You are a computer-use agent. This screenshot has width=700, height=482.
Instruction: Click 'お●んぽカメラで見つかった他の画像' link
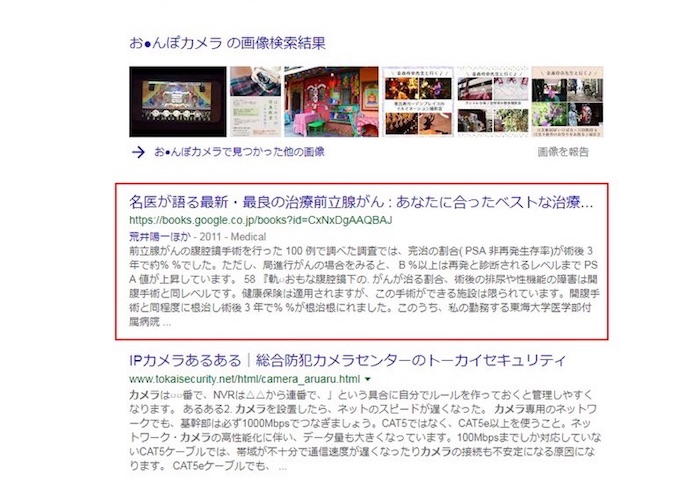pos(238,152)
